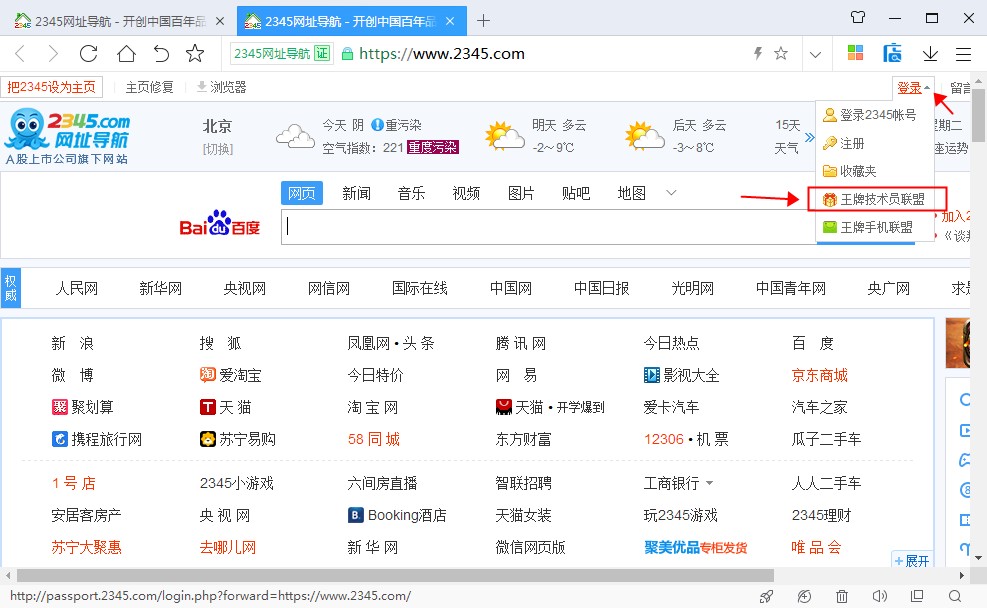This screenshot has width=987, height=608.
Task: Open browser menu with the hamburger icon
Action: pos(963,54)
